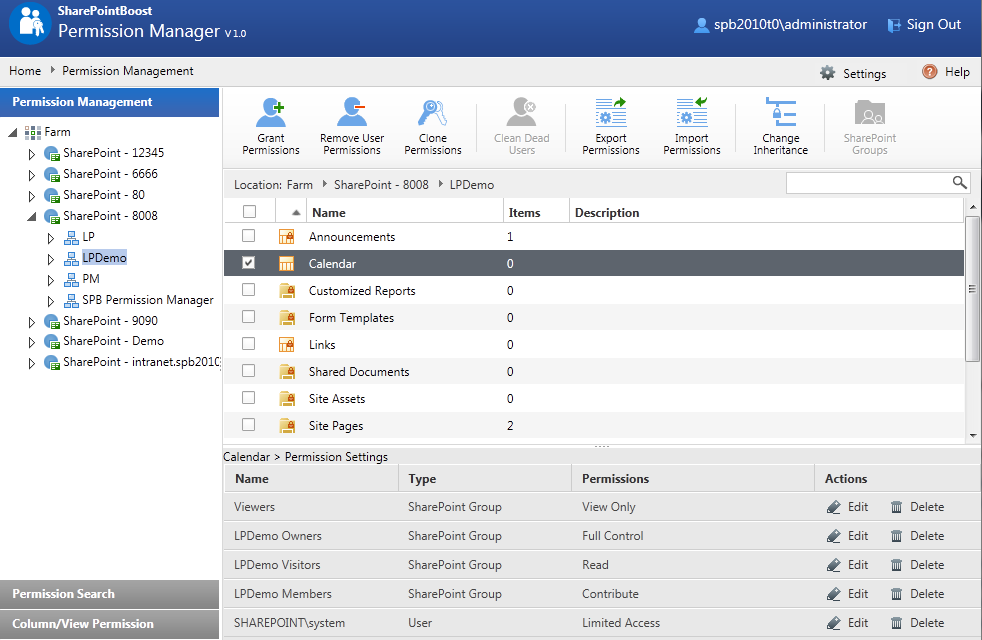This screenshot has height=640, width=982.
Task: Open Settings gear icon
Action: click(827, 73)
